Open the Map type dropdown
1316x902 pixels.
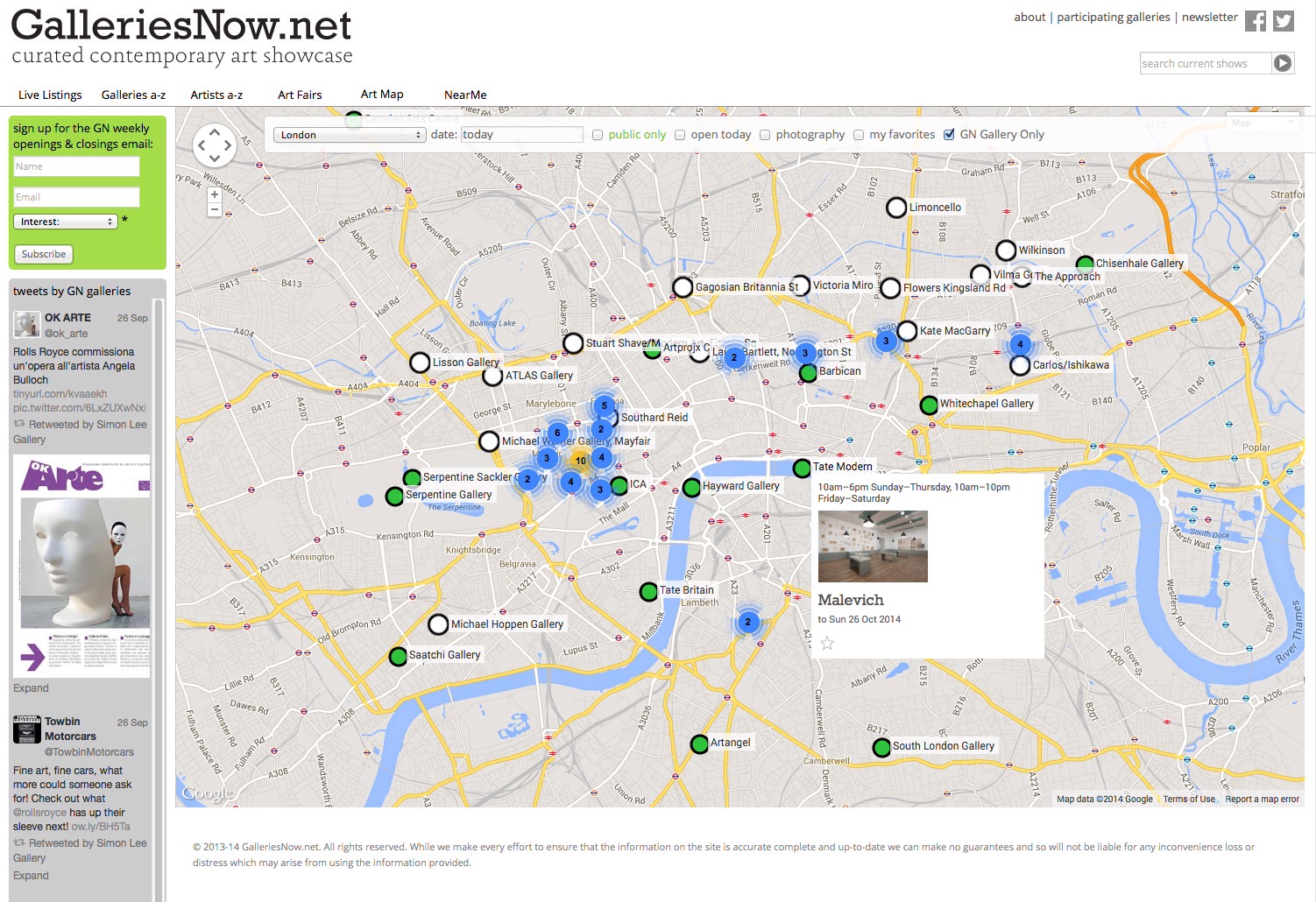(x=1261, y=123)
